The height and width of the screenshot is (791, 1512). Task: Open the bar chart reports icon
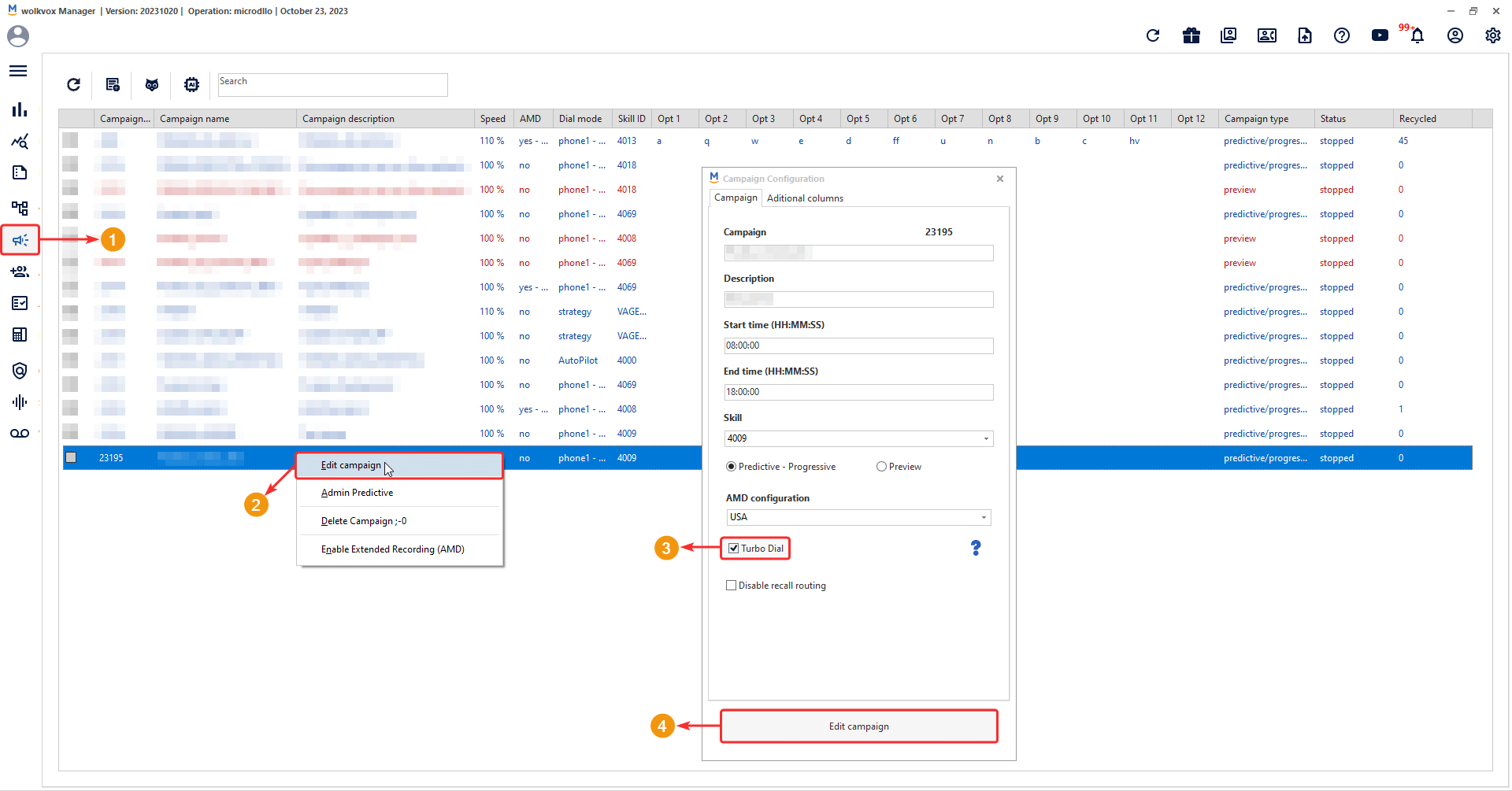20,109
